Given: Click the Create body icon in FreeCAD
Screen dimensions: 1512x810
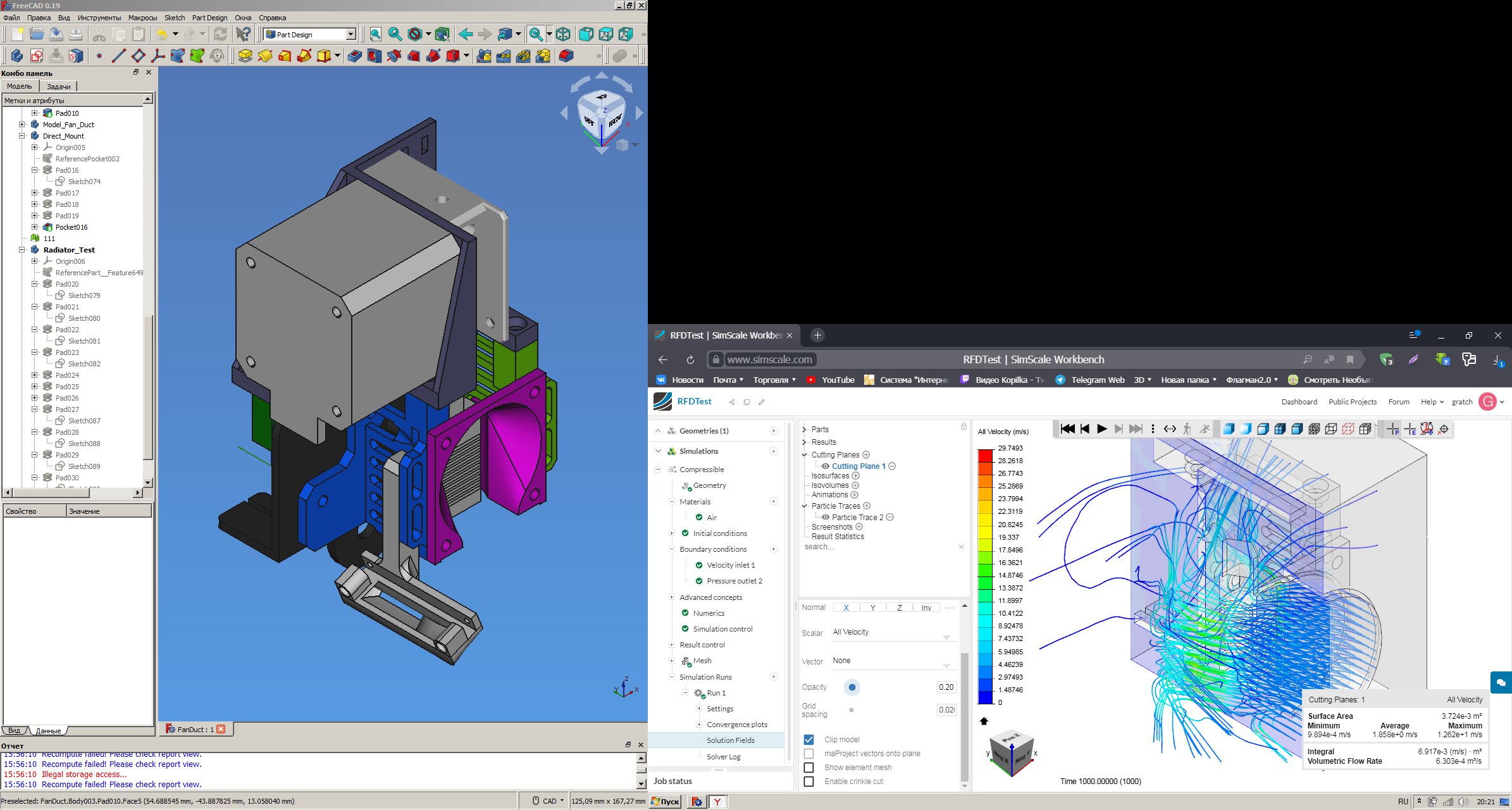Looking at the screenshot, I should (x=17, y=56).
